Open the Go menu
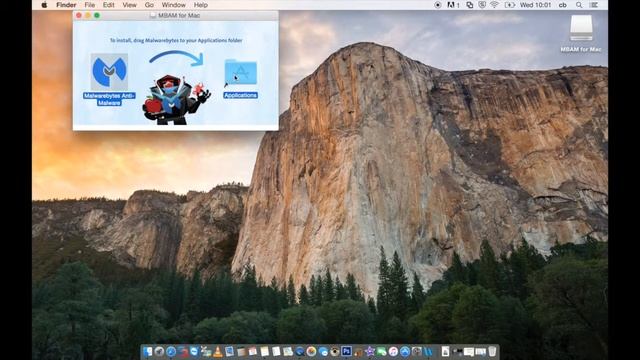Viewport: 640px width, 360px height. [x=149, y=5]
